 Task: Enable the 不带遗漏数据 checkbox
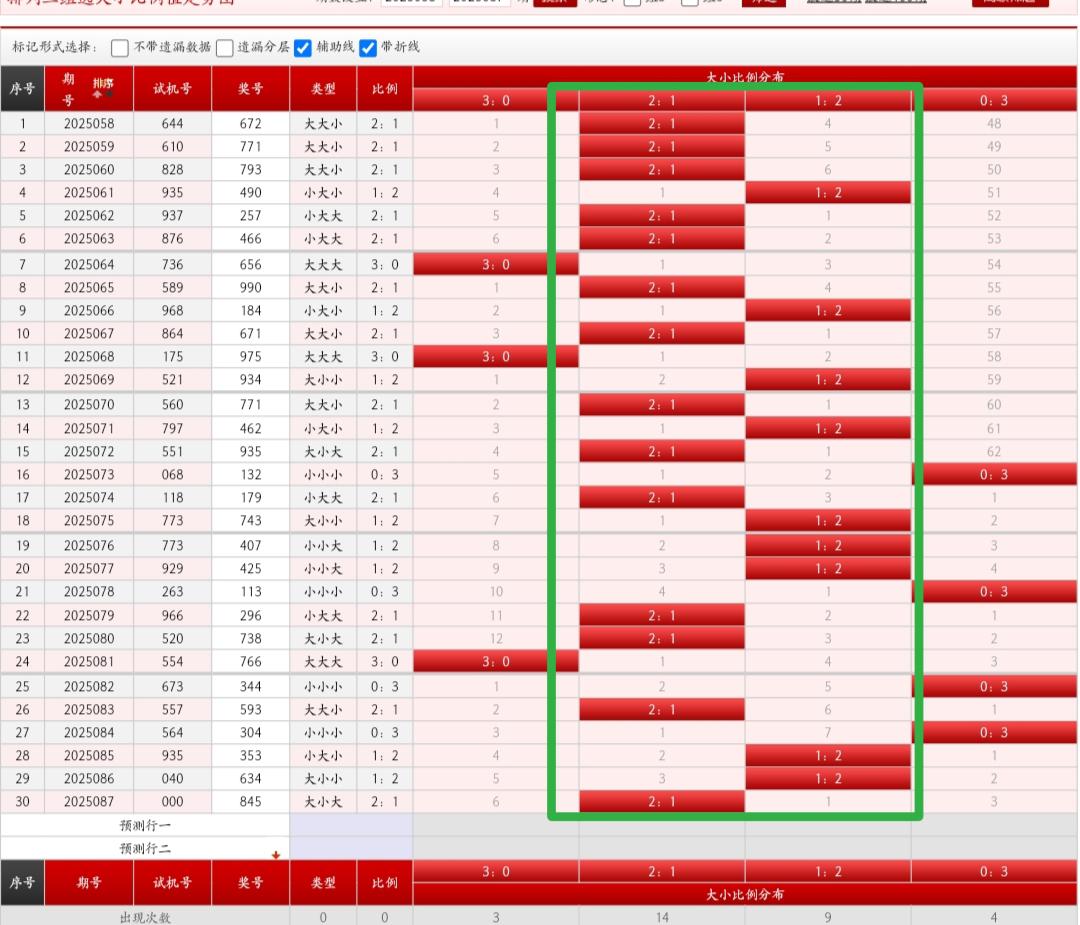click(x=120, y=47)
